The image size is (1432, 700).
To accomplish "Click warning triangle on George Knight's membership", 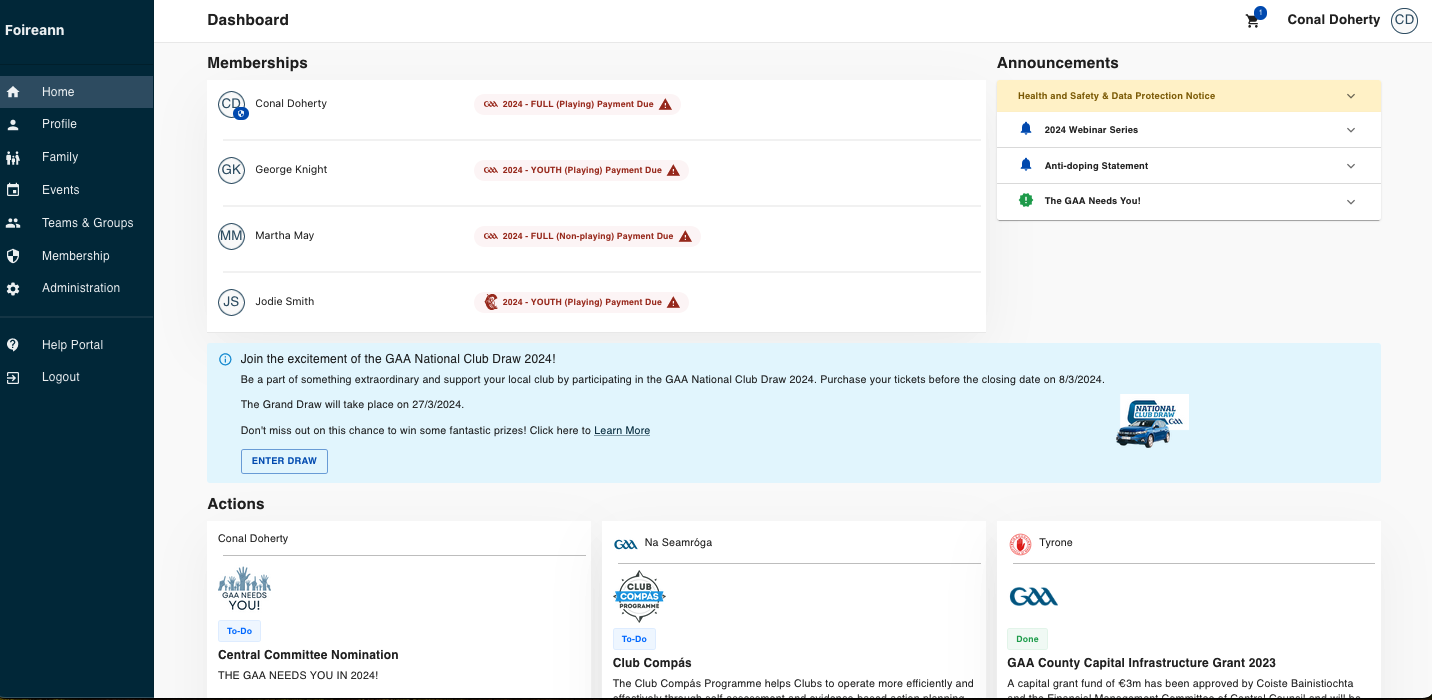I will tap(674, 170).
